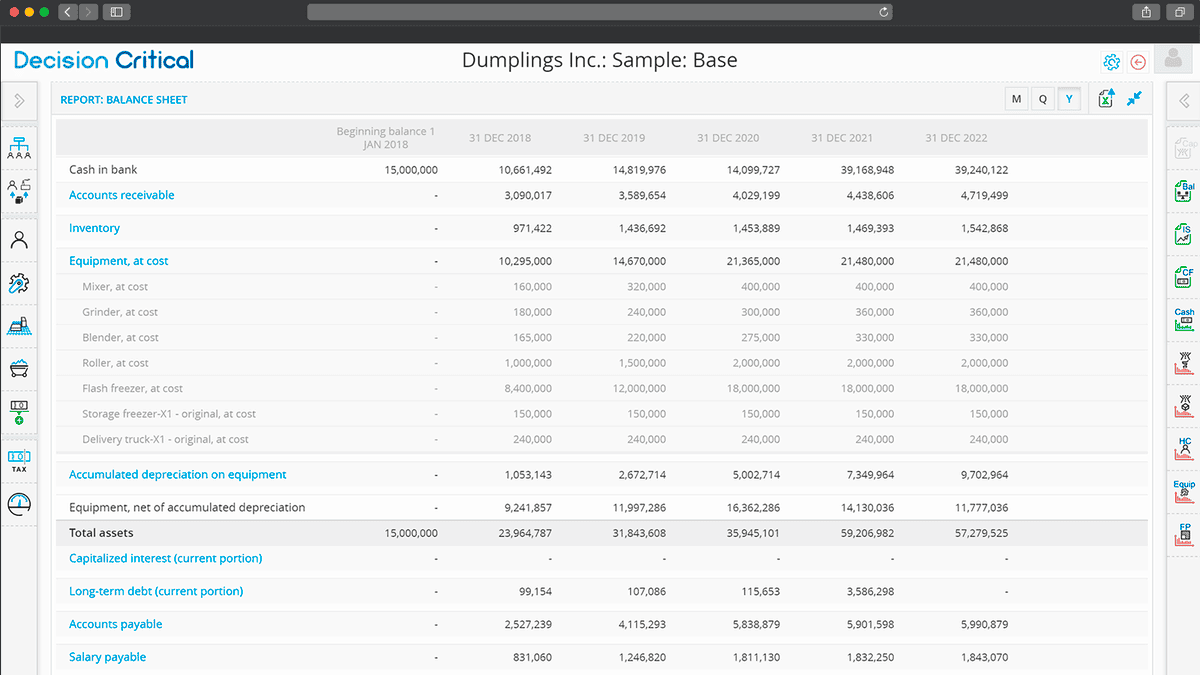1200x675 pixels.
Task: Open the IS income statement report icon
Action: (1184, 232)
